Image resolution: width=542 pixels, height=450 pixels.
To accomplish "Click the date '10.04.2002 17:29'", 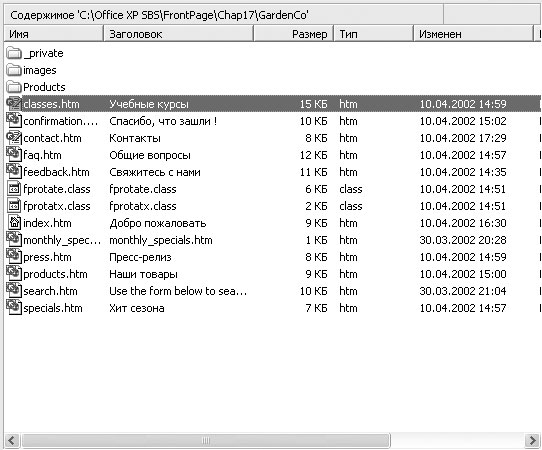I will click(x=463, y=138).
